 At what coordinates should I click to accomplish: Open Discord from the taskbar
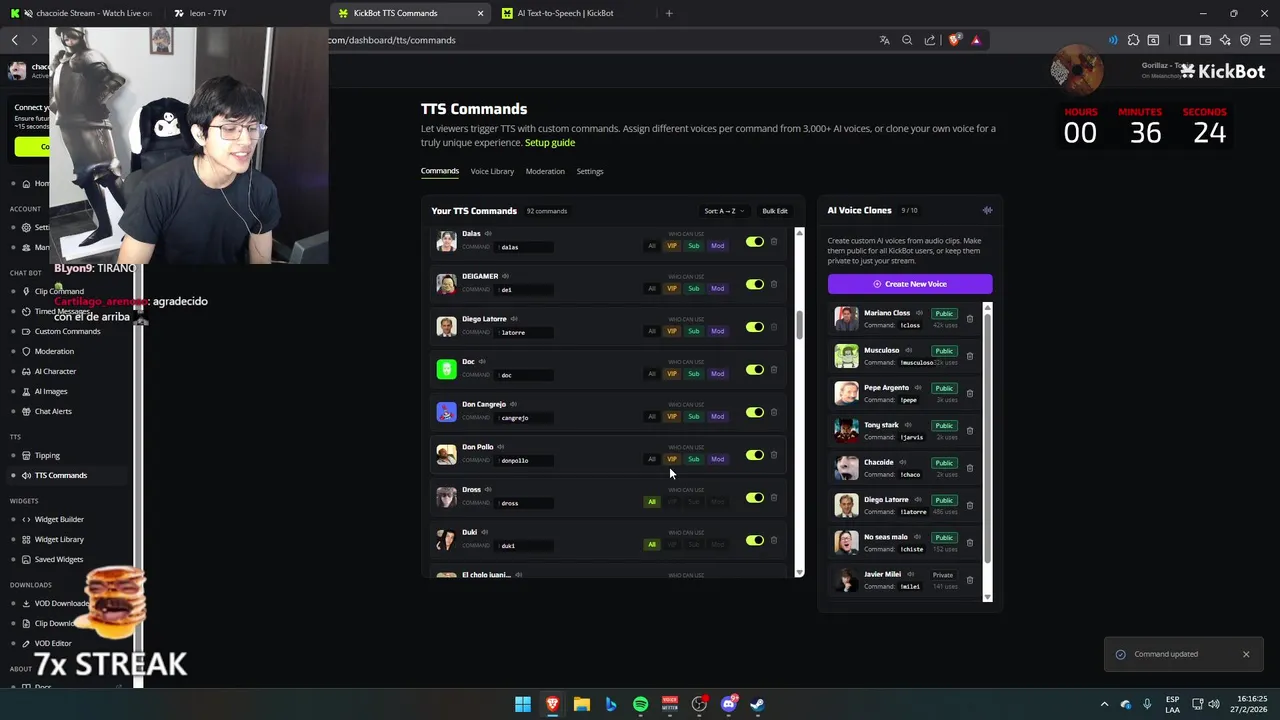[x=729, y=704]
